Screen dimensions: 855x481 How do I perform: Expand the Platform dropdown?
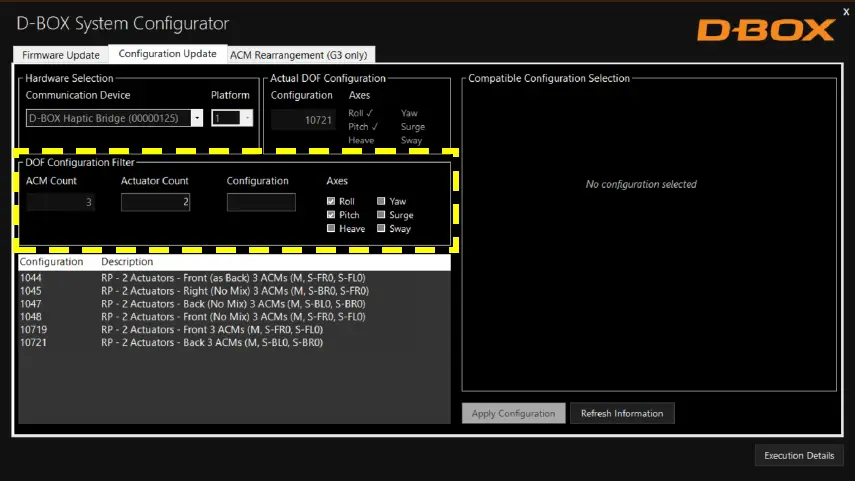pos(247,118)
